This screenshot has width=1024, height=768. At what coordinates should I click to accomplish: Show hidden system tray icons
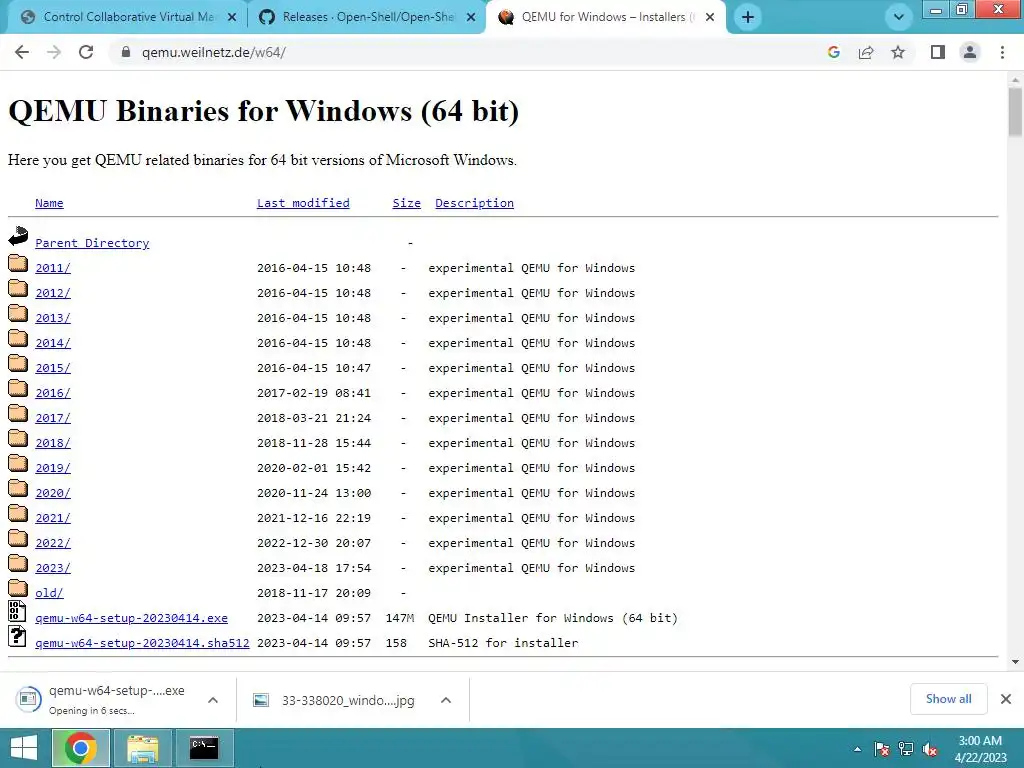(x=857, y=749)
